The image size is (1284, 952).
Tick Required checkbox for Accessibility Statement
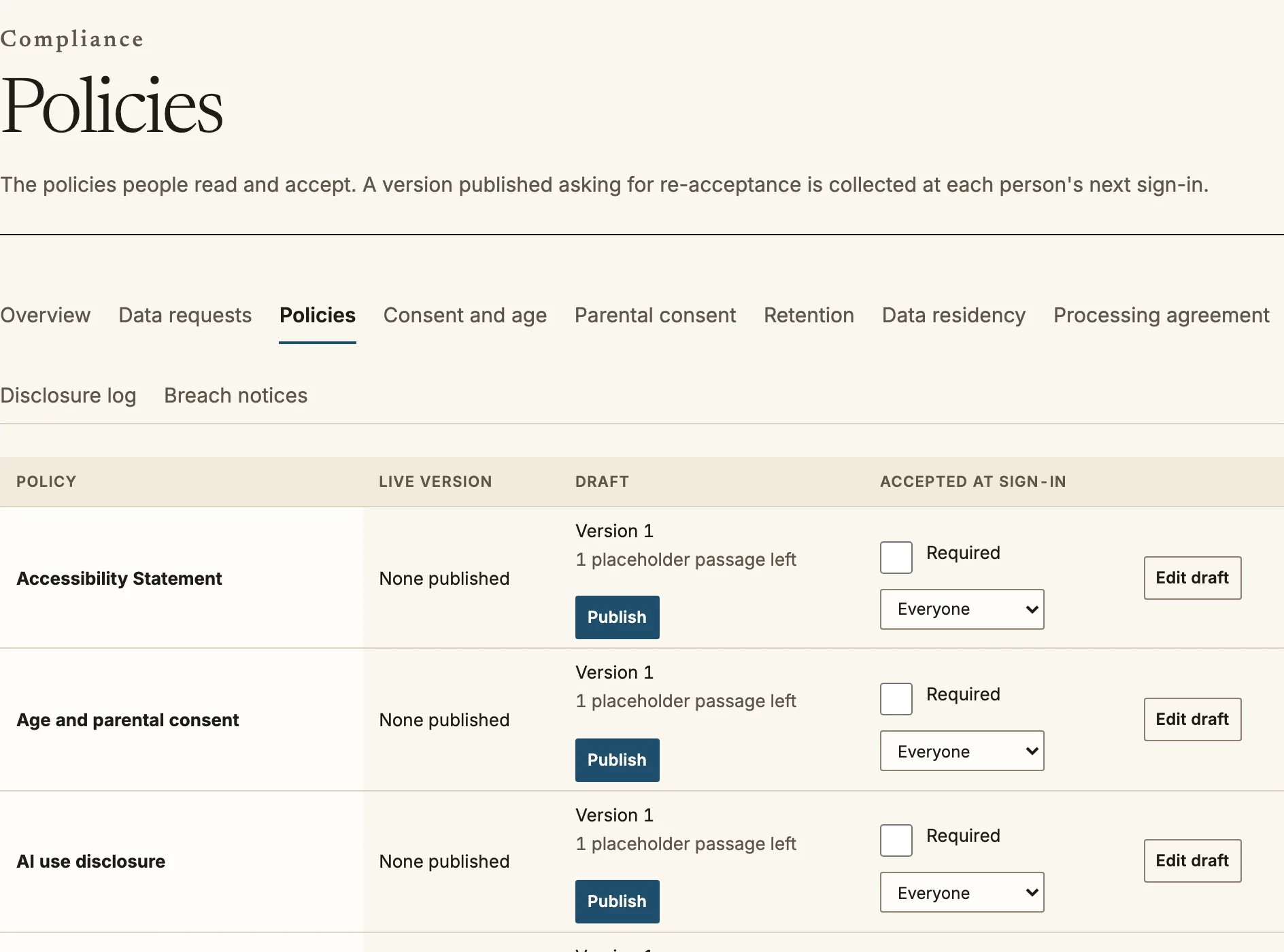[896, 558]
